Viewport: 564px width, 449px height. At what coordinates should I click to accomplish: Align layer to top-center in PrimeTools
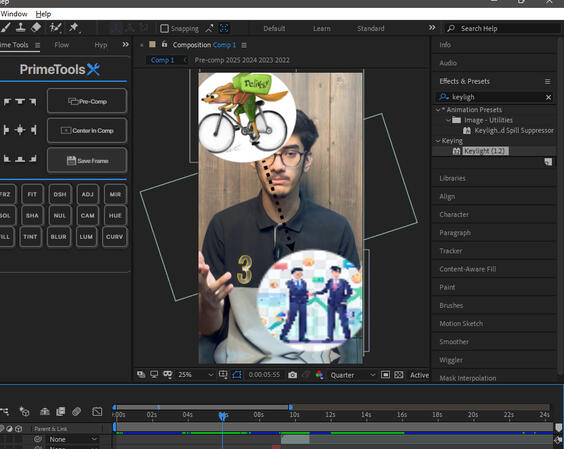click(x=20, y=102)
